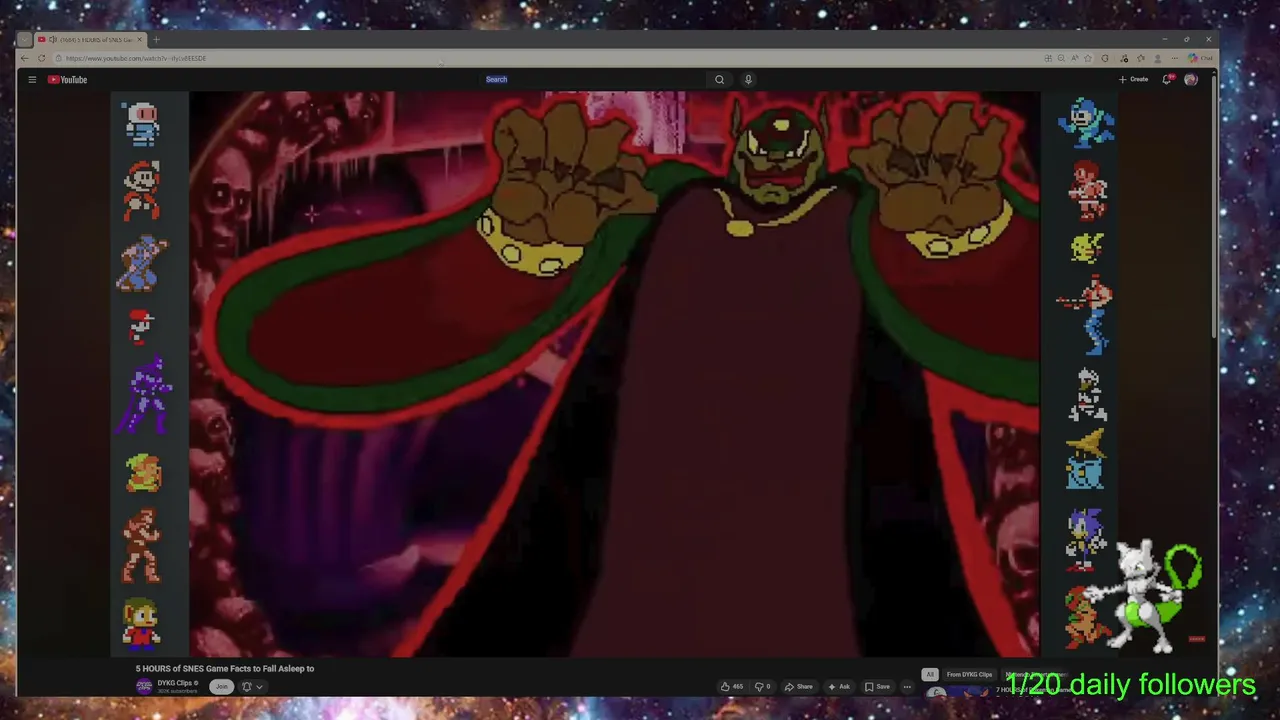The width and height of the screenshot is (1280, 720).
Task: Open the YouTube hamburger guide menu
Action: pyautogui.click(x=32, y=80)
